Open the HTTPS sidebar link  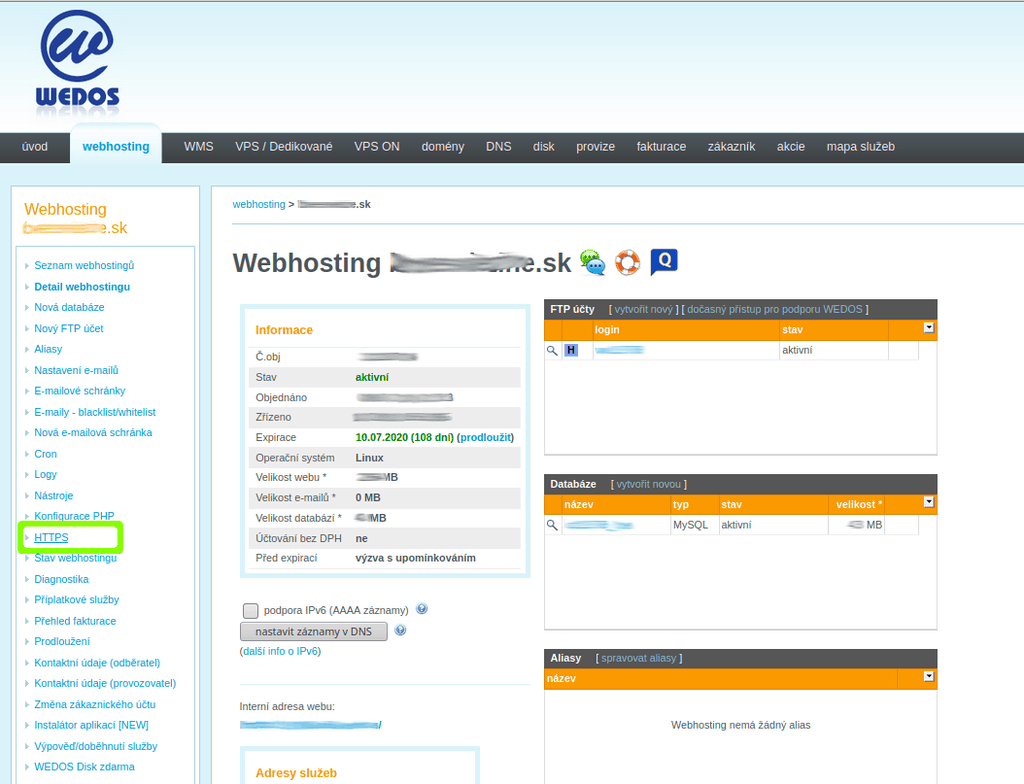pyautogui.click(x=51, y=537)
